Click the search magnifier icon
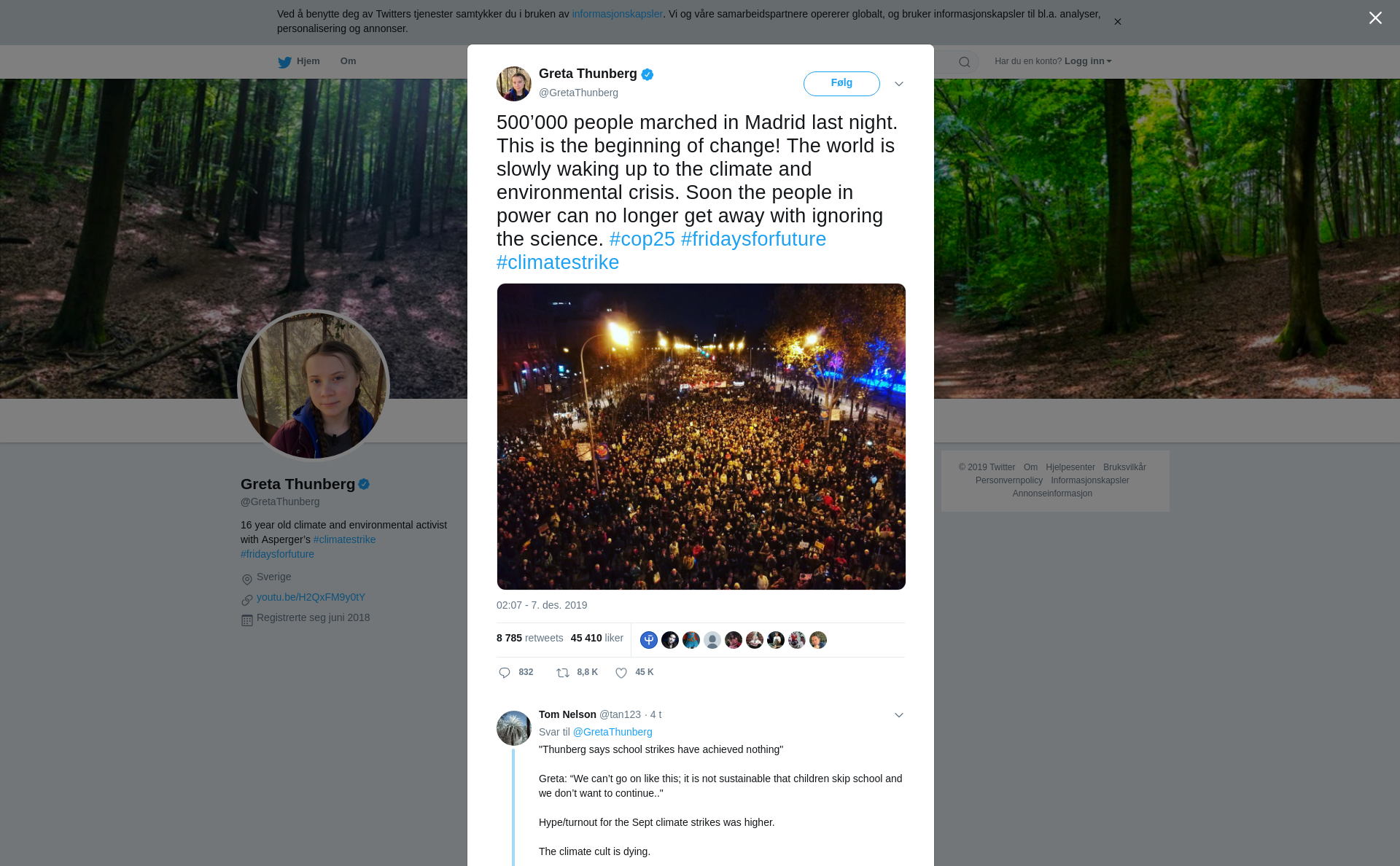1400x866 pixels. (x=965, y=62)
